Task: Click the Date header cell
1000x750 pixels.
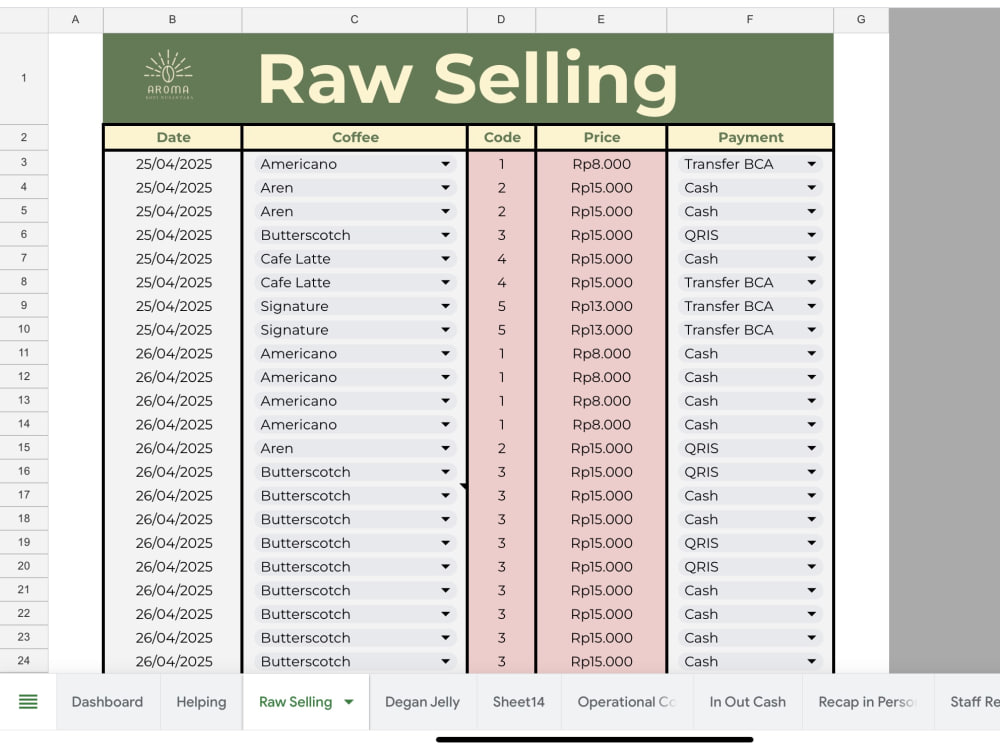Action: point(173,137)
